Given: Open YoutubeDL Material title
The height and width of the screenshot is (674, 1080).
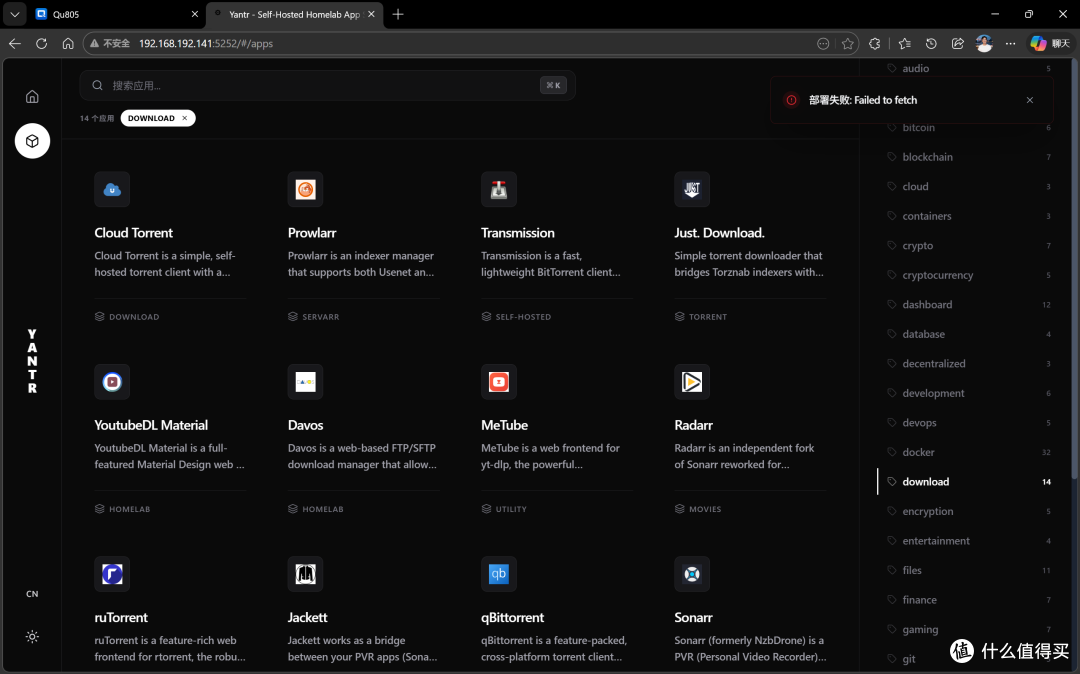Looking at the screenshot, I should pos(151,425).
